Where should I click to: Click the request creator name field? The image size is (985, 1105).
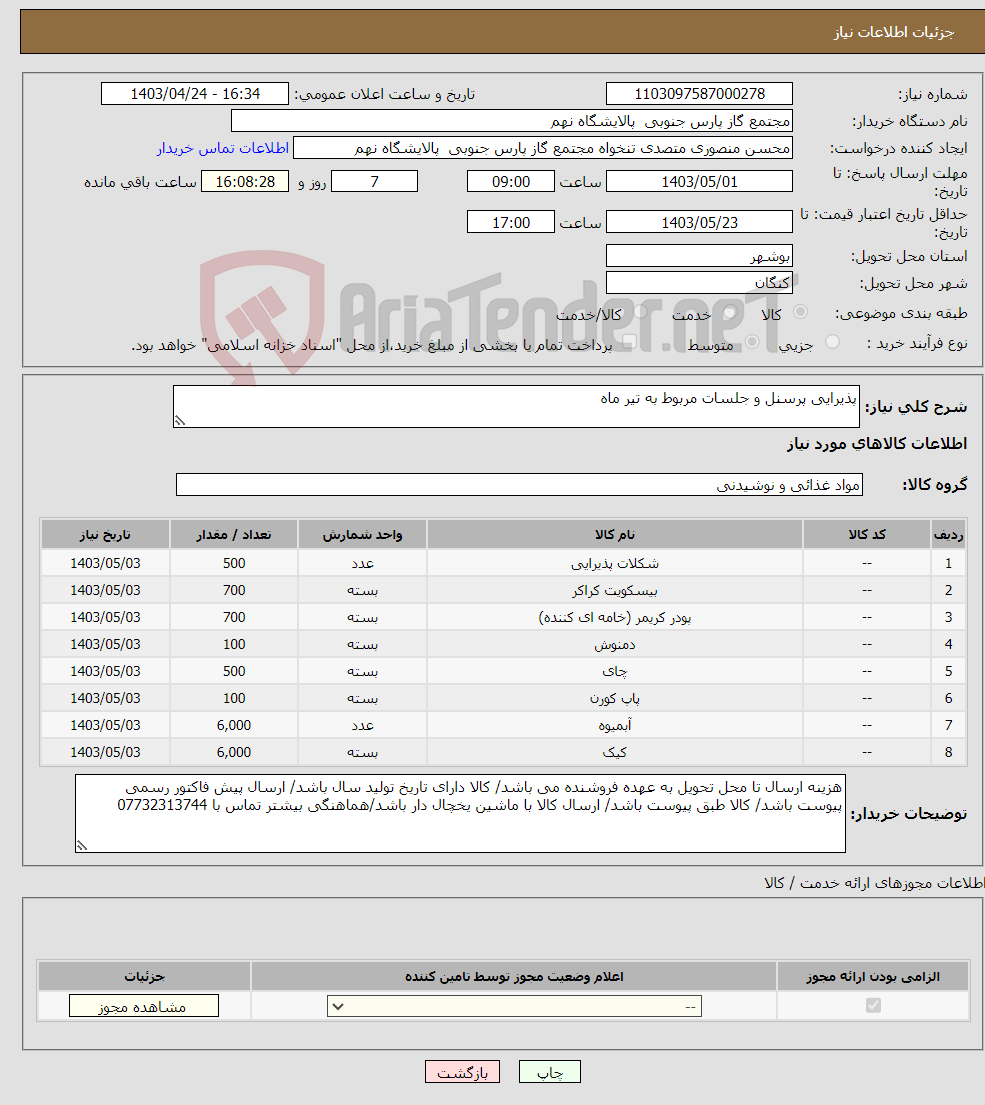(x=543, y=148)
